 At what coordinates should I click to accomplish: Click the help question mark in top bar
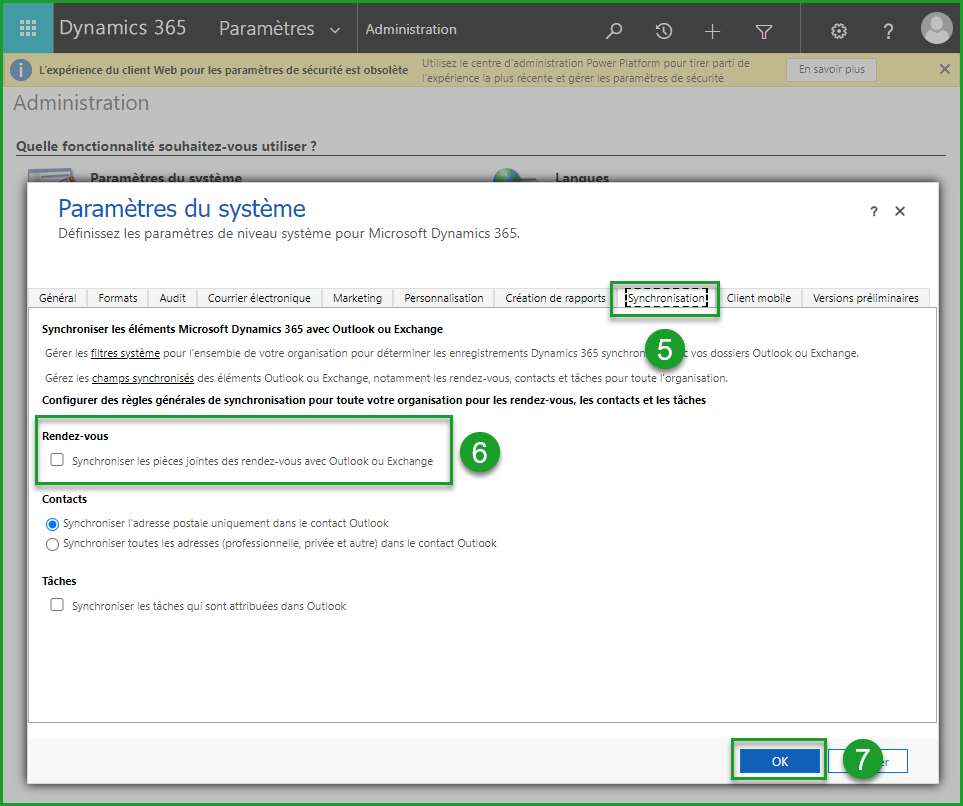888,31
